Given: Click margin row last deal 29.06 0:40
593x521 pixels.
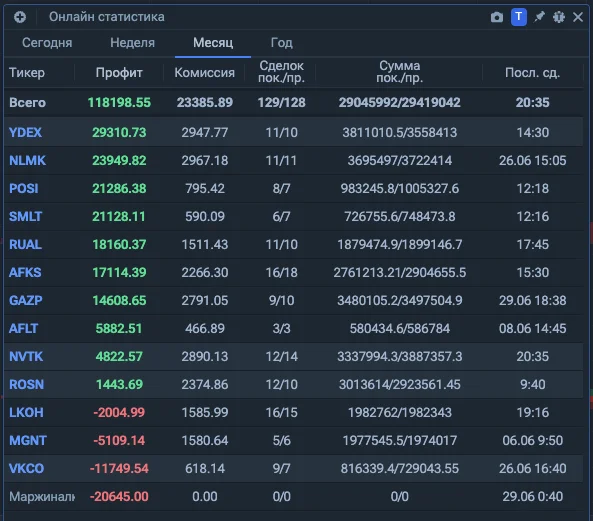Looking at the screenshot, I should click(532, 496).
